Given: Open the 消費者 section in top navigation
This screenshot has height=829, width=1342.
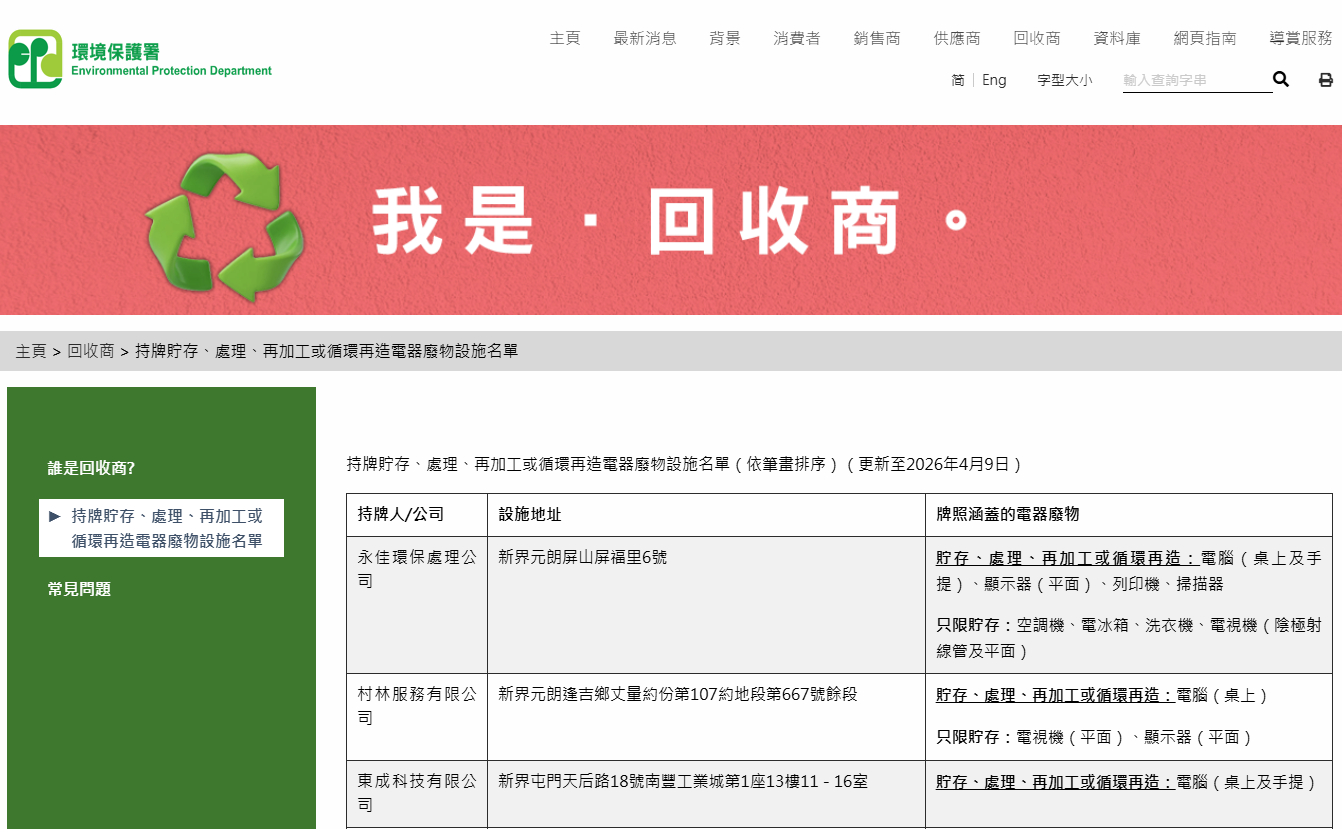Looking at the screenshot, I should pyautogui.click(x=797, y=38).
